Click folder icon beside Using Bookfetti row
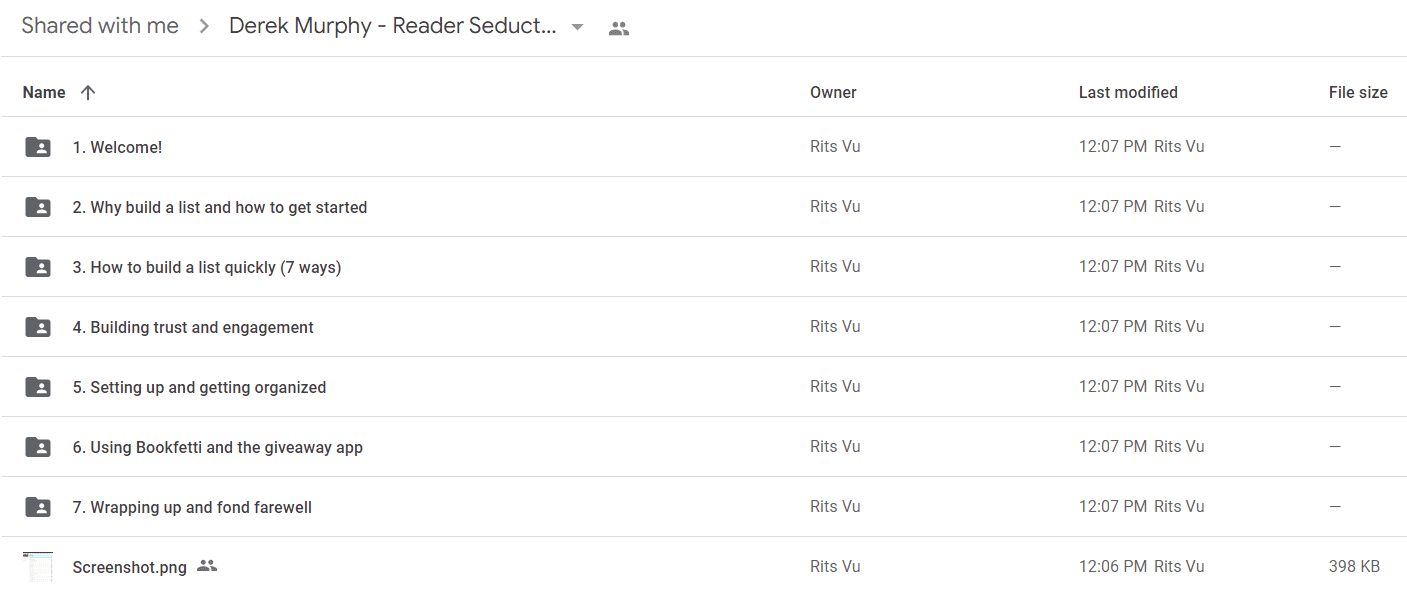Viewport: 1407px width, 592px height. [x=38, y=447]
